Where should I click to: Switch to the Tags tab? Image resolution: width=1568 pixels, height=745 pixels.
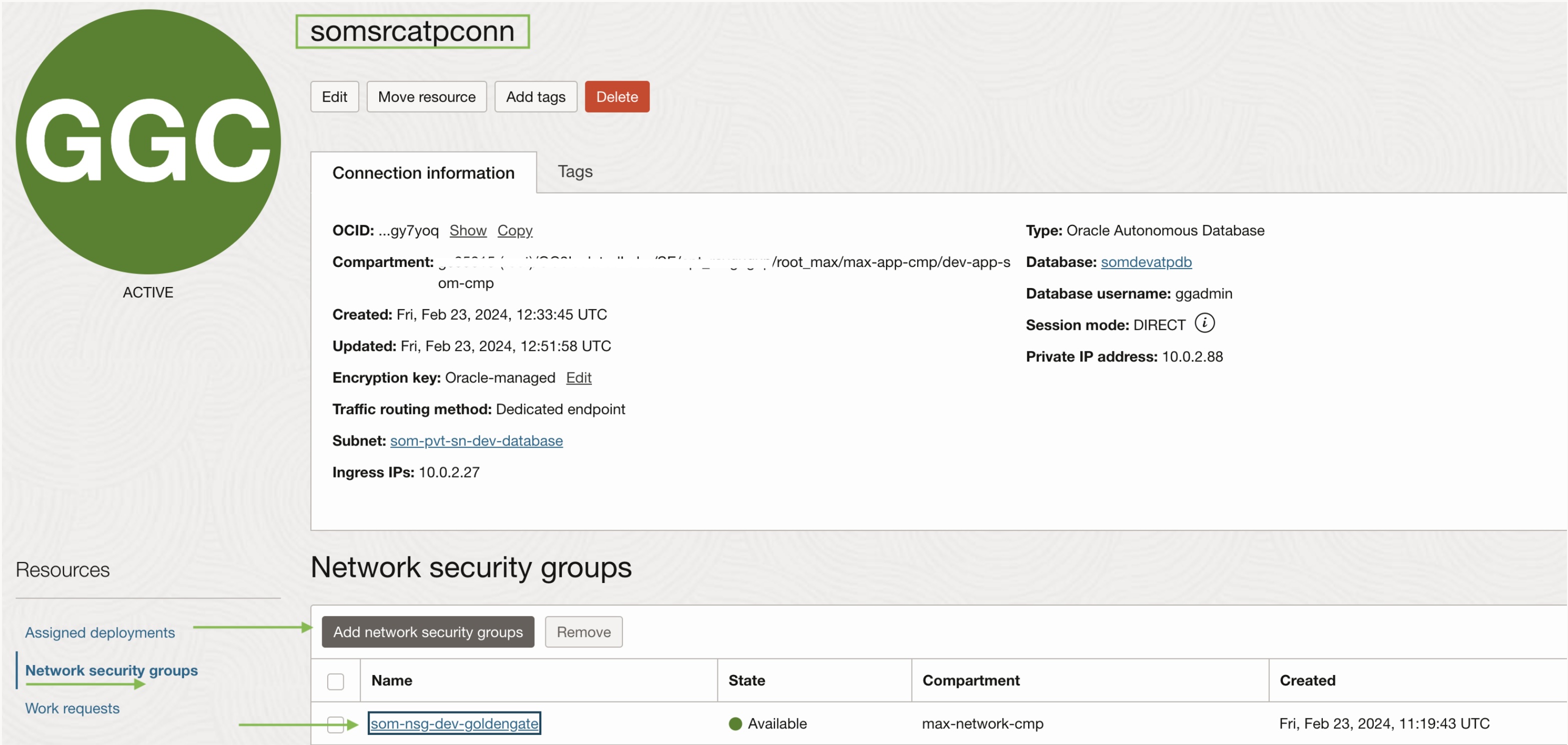pyautogui.click(x=574, y=172)
